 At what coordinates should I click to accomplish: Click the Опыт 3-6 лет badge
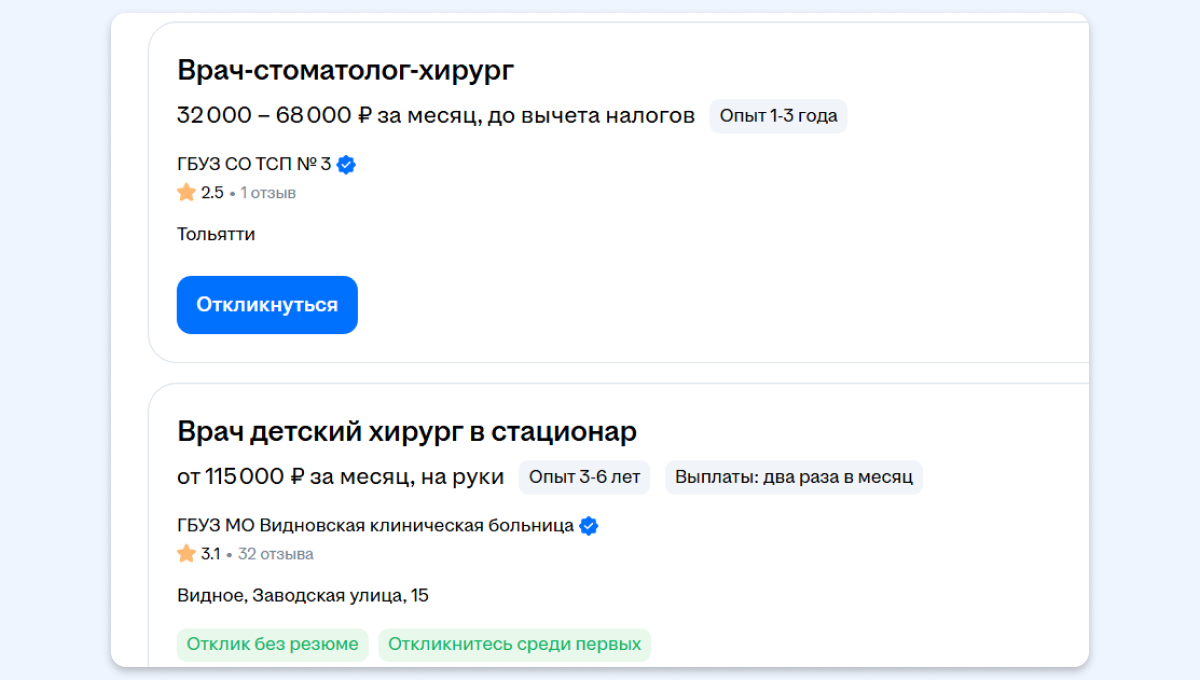[584, 477]
